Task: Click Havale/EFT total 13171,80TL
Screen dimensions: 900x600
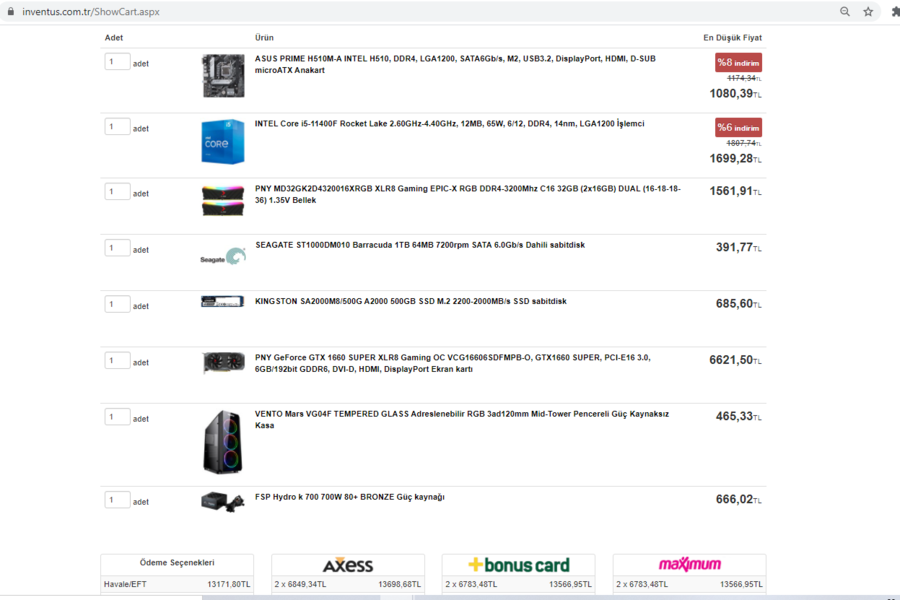Action: tap(228, 584)
